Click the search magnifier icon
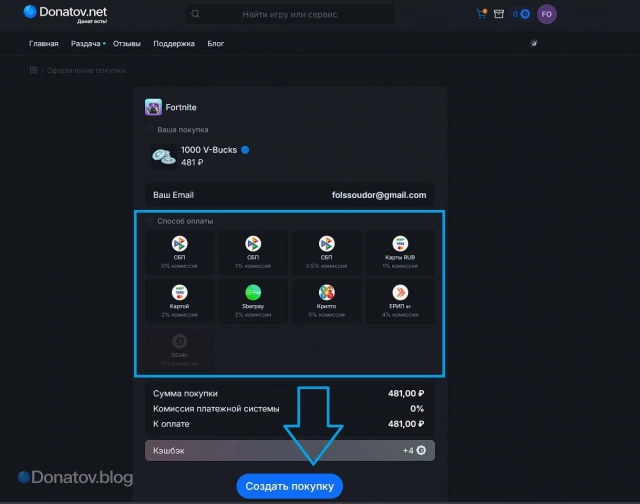640x504 pixels. pyautogui.click(x=196, y=14)
